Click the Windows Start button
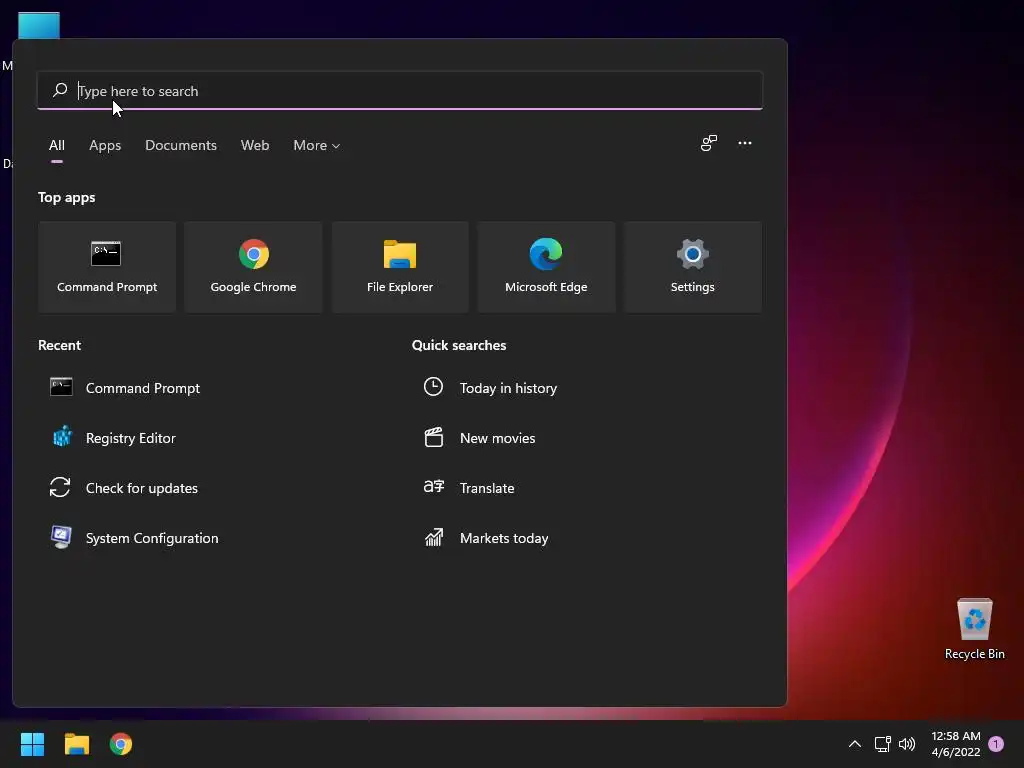This screenshot has width=1024, height=768. click(x=32, y=744)
